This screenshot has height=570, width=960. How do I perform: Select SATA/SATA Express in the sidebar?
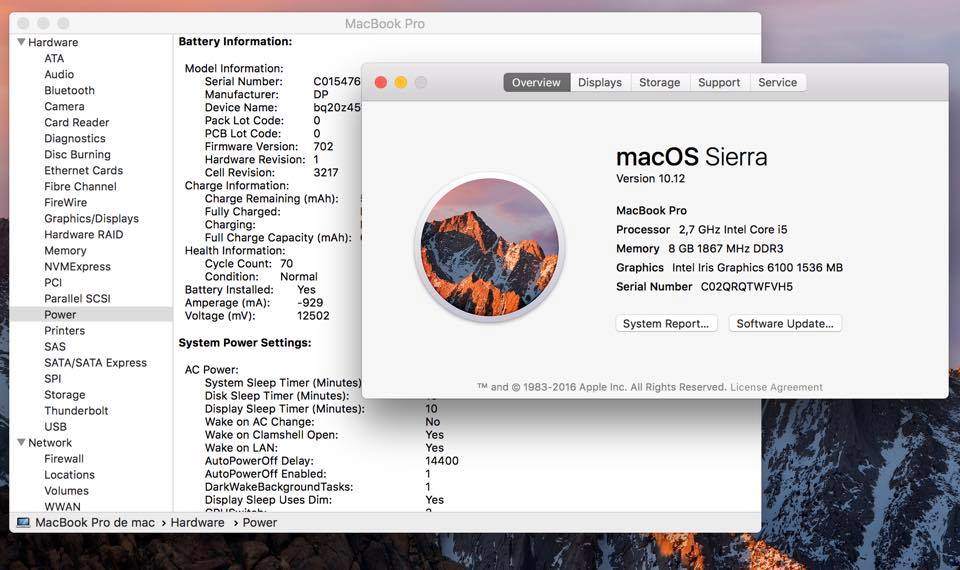pyautogui.click(x=96, y=362)
